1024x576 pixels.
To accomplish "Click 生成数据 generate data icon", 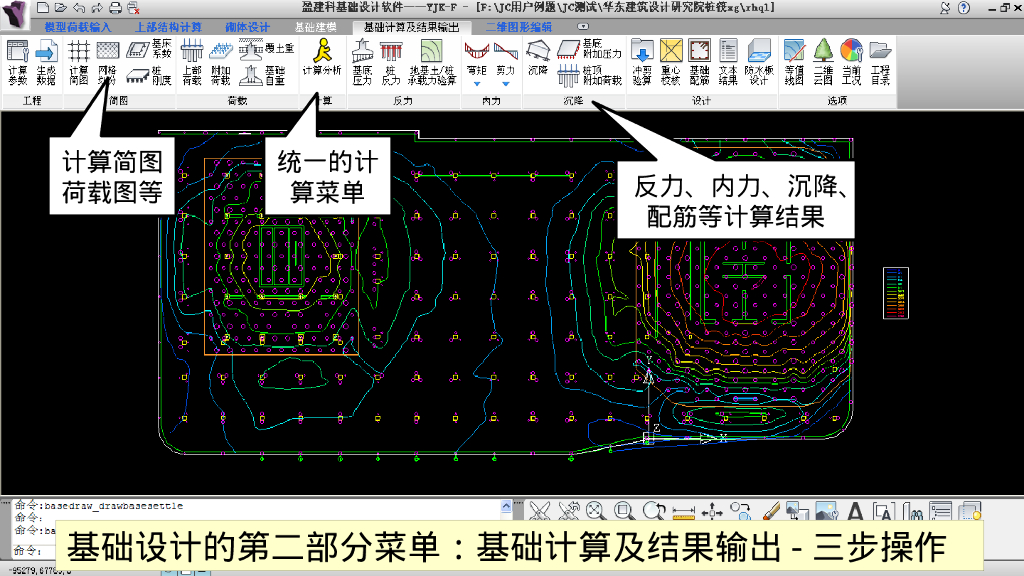I will (x=46, y=63).
